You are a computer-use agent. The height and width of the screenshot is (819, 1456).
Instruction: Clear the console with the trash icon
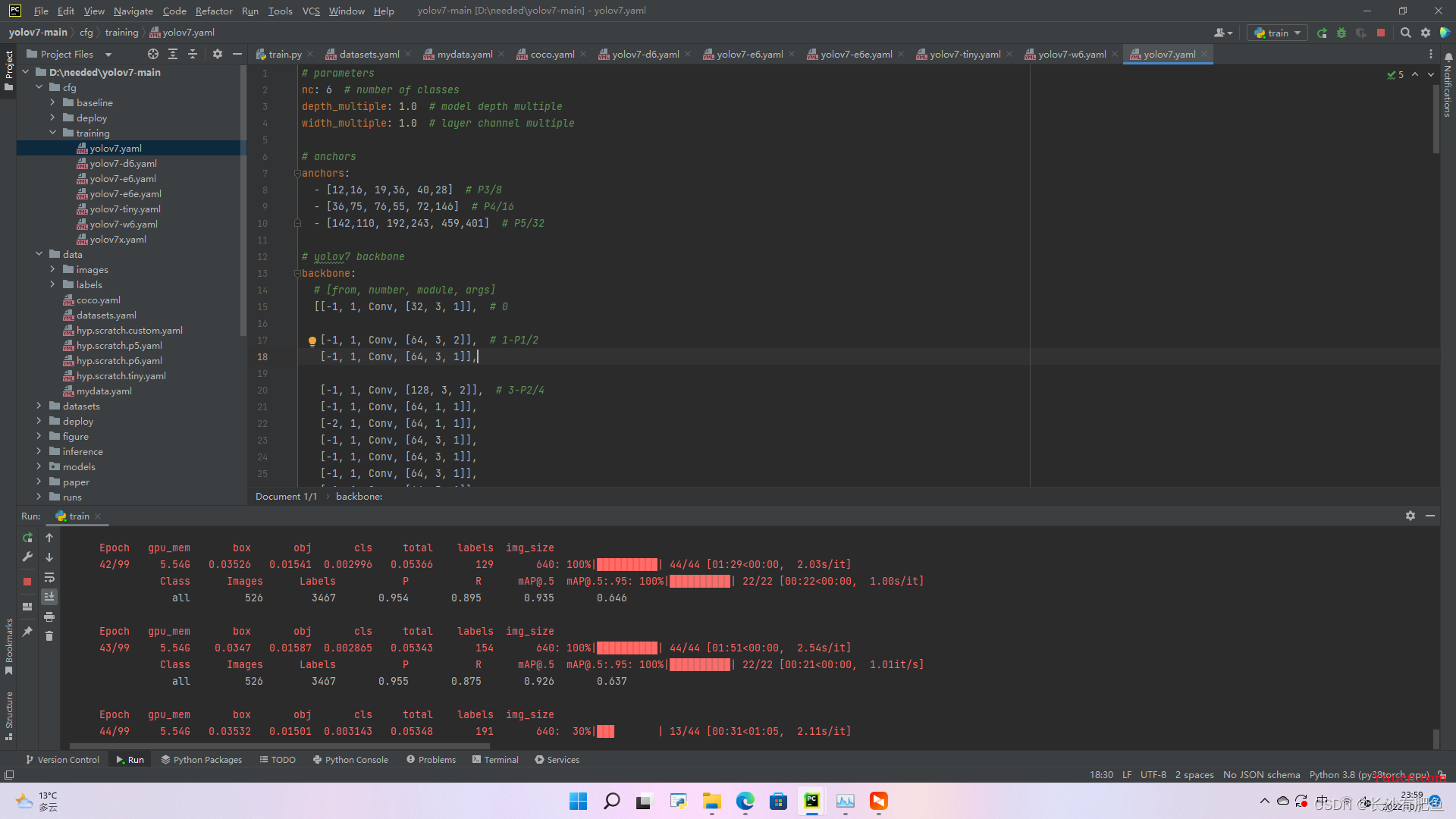(x=49, y=636)
